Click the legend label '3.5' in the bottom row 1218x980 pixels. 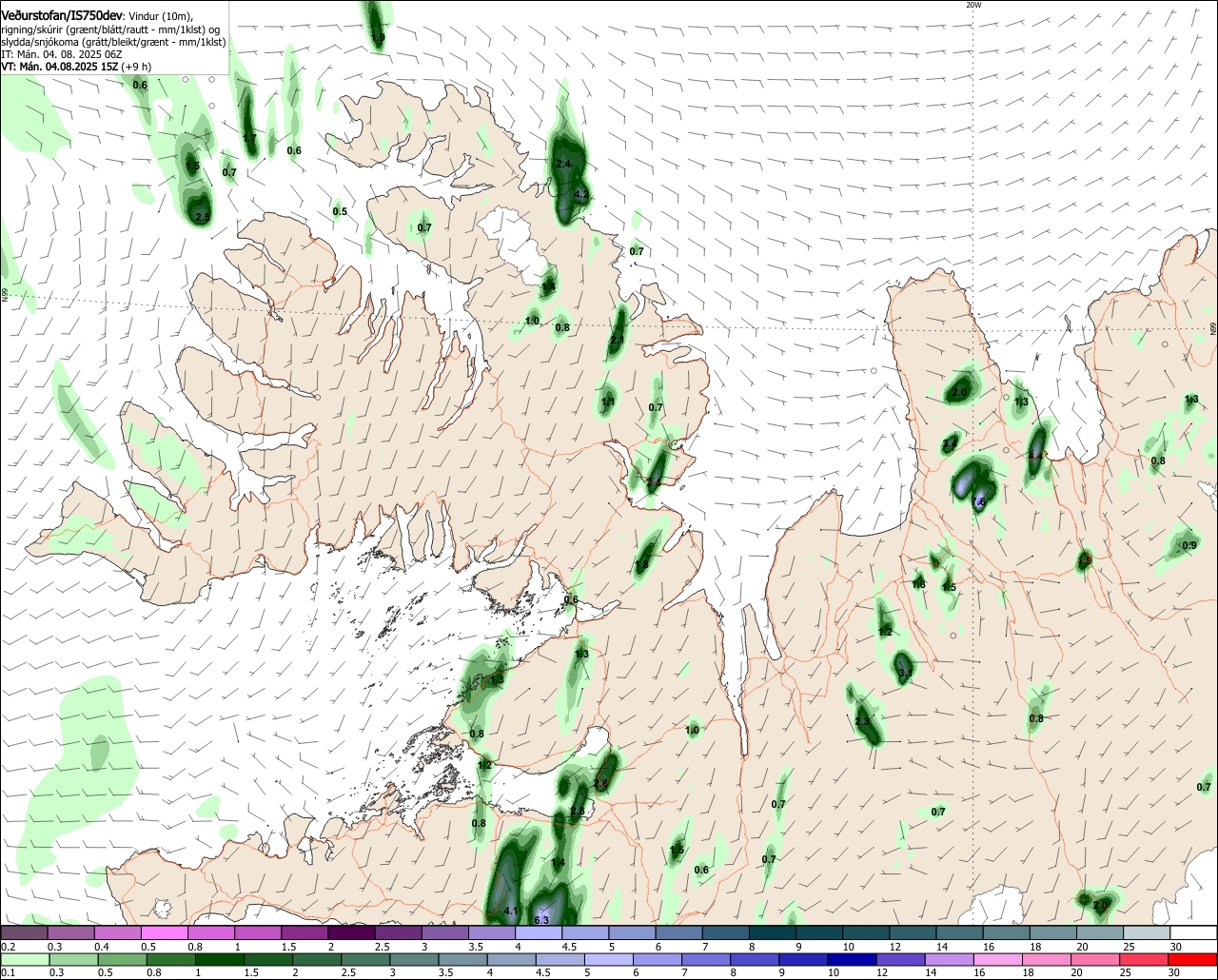click(x=445, y=973)
